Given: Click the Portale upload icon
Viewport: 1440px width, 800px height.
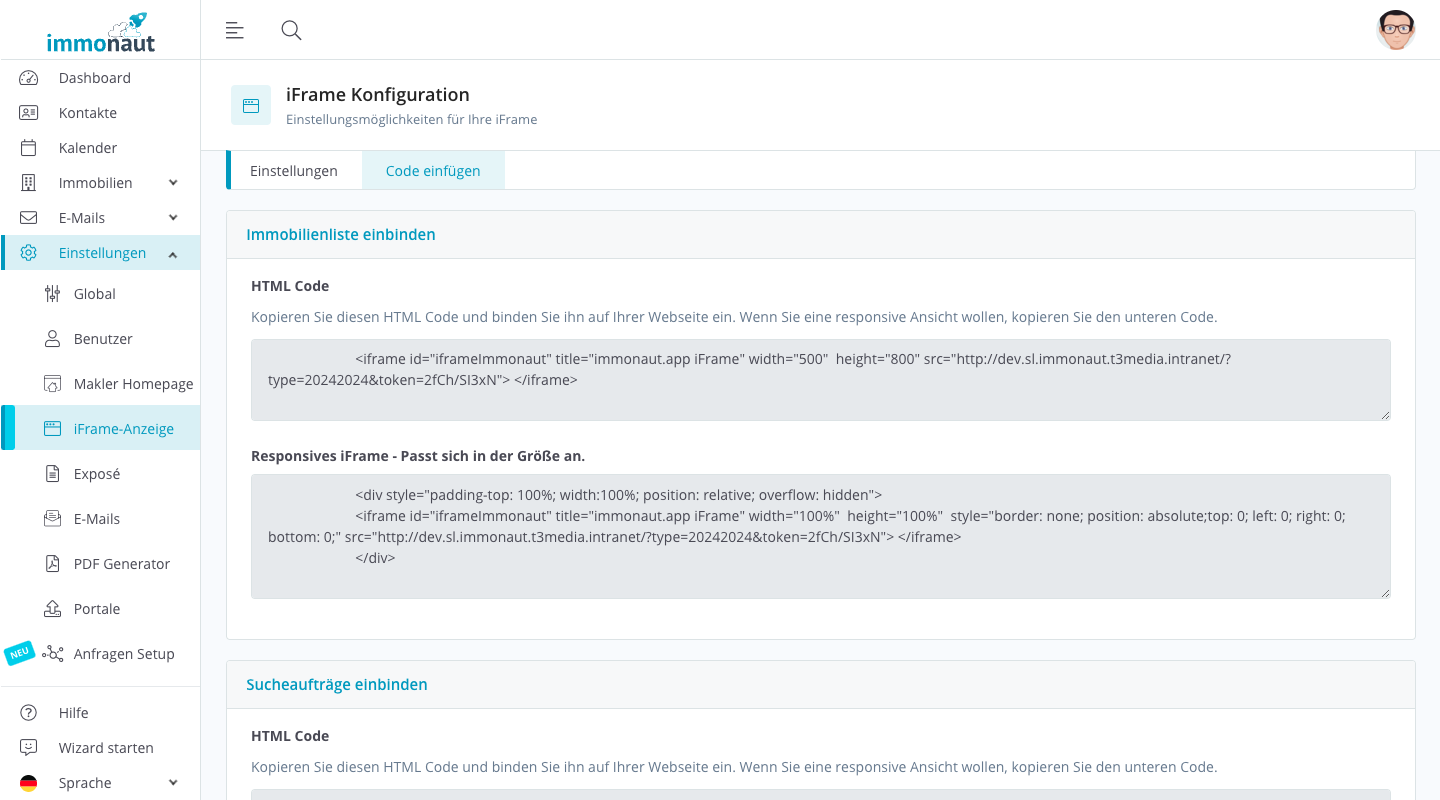Looking at the screenshot, I should (x=53, y=609).
